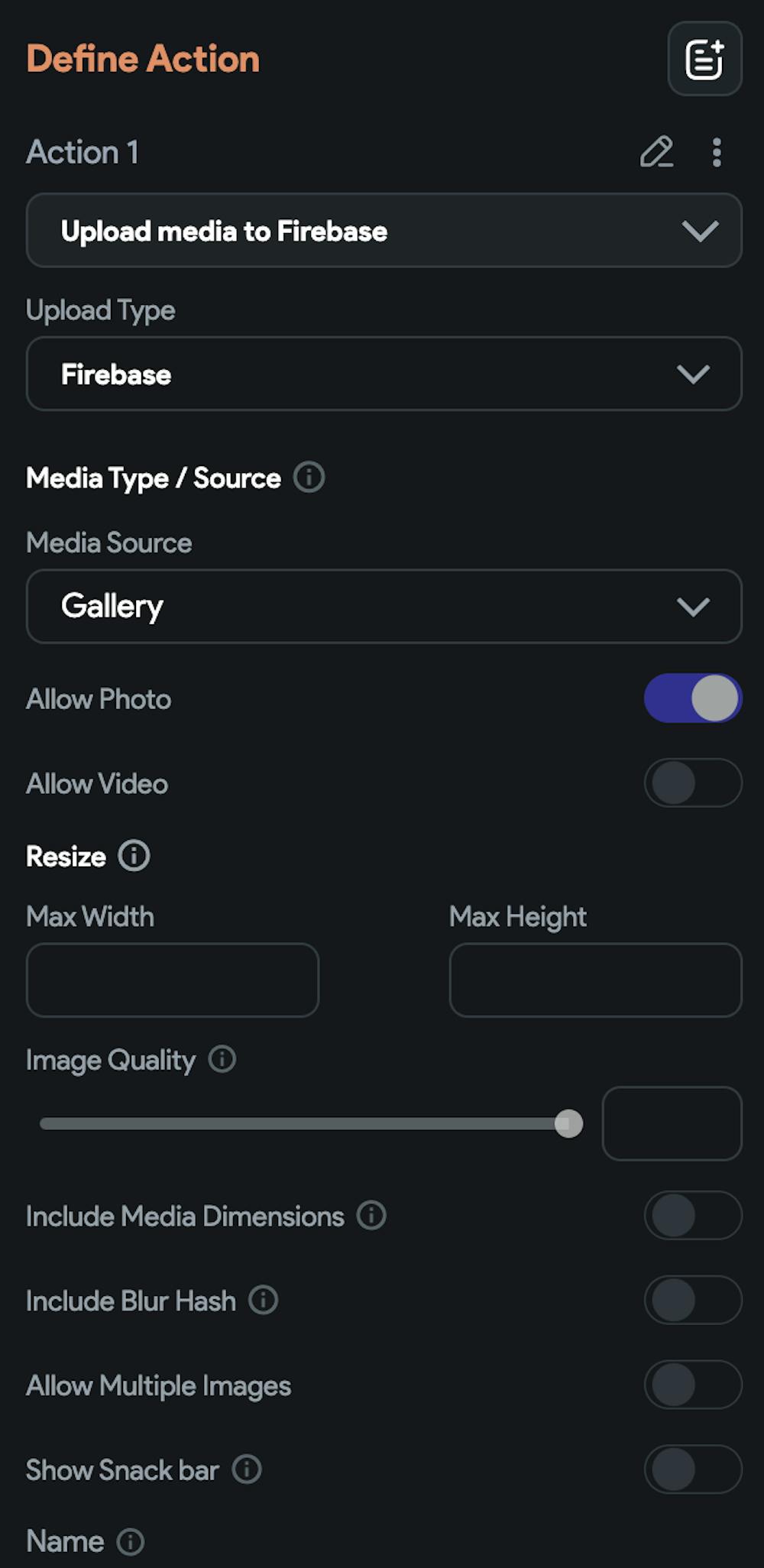Click the Resize info icon
This screenshot has width=764, height=1568.
[134, 856]
